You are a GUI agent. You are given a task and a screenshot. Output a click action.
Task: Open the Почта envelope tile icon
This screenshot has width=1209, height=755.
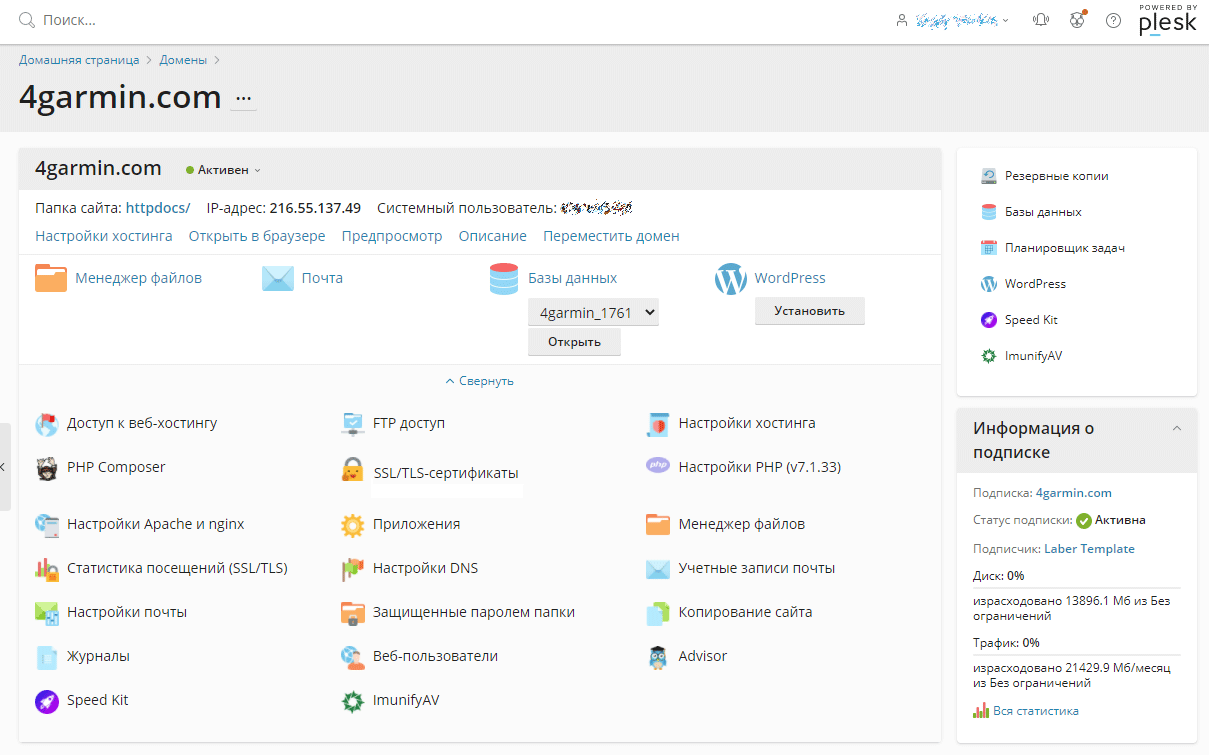click(278, 278)
